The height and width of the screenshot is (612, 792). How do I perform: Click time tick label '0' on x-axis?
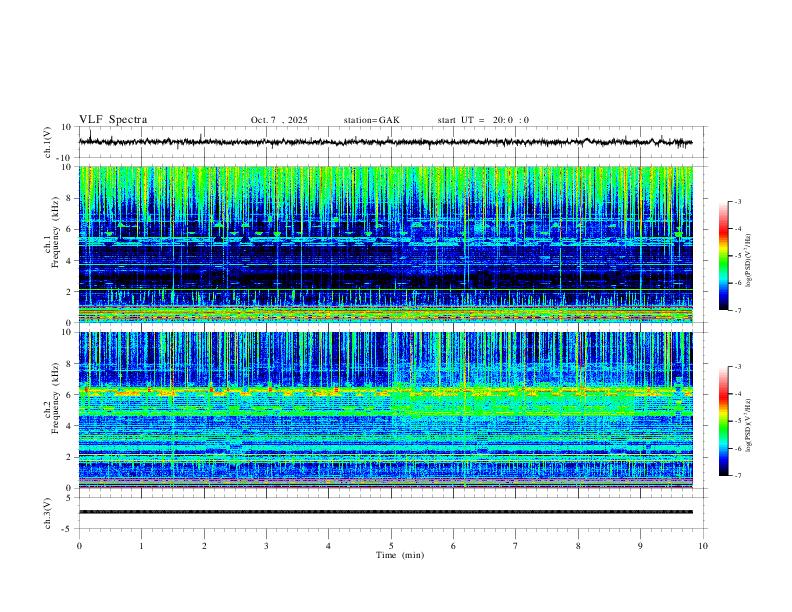pyautogui.click(x=79, y=546)
